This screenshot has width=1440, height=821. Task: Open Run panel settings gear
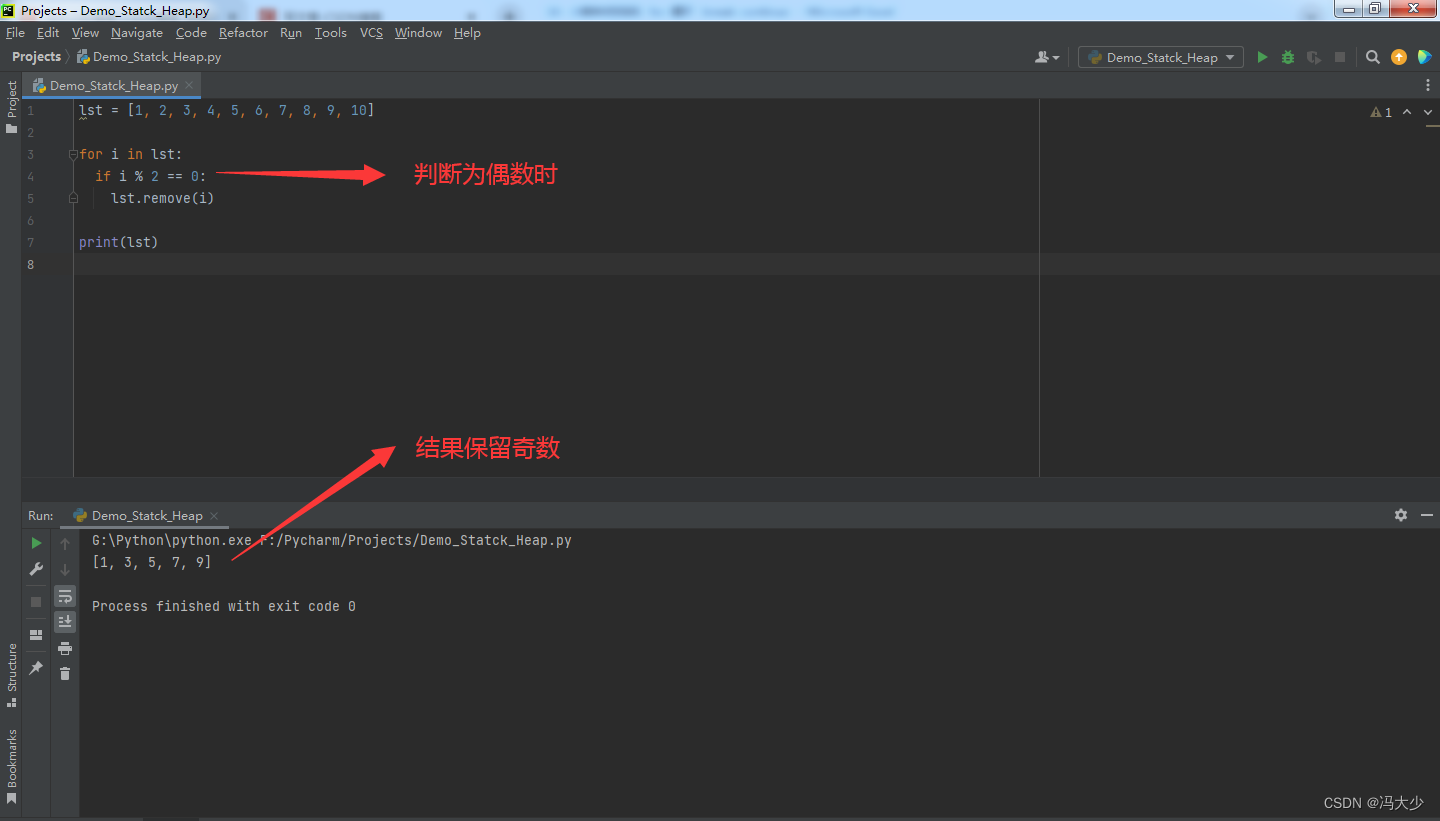(x=1401, y=515)
